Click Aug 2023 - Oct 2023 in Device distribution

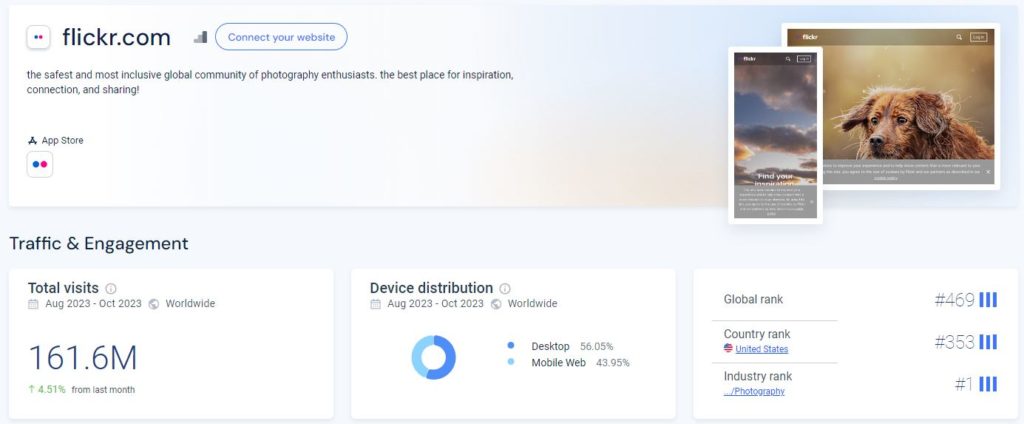pos(436,304)
